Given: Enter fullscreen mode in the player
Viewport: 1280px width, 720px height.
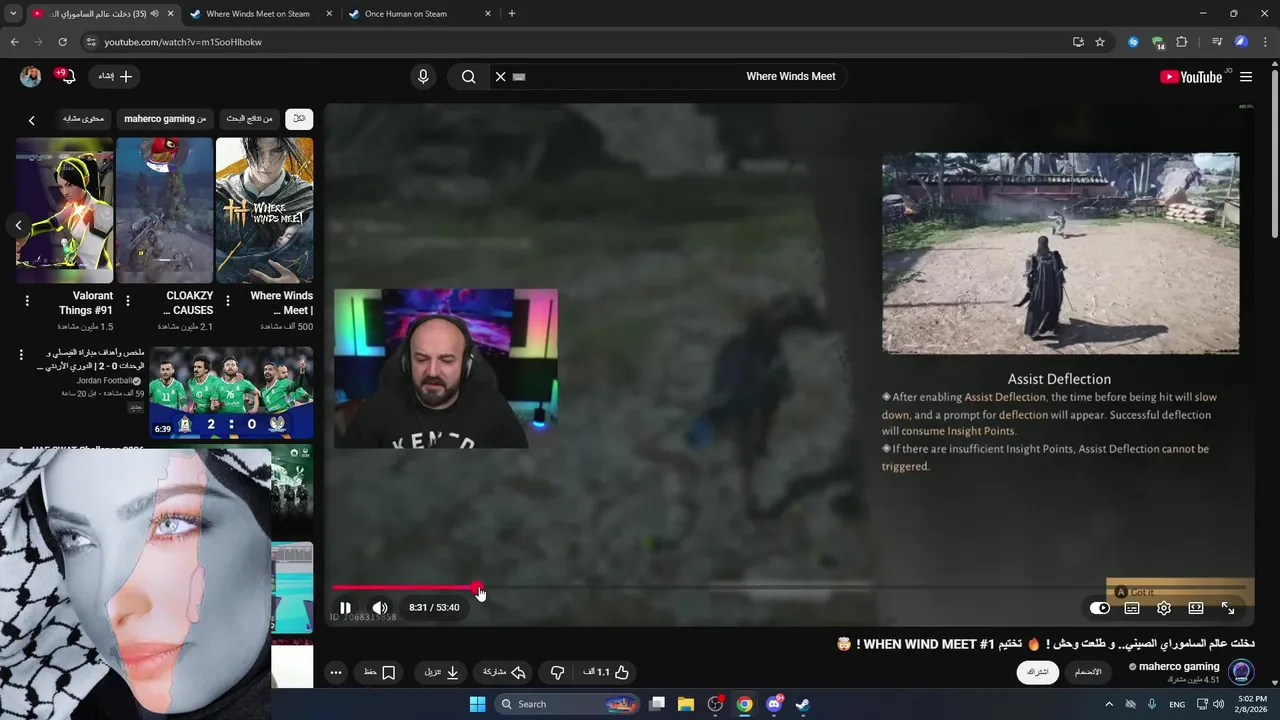Looking at the screenshot, I should 1228,608.
